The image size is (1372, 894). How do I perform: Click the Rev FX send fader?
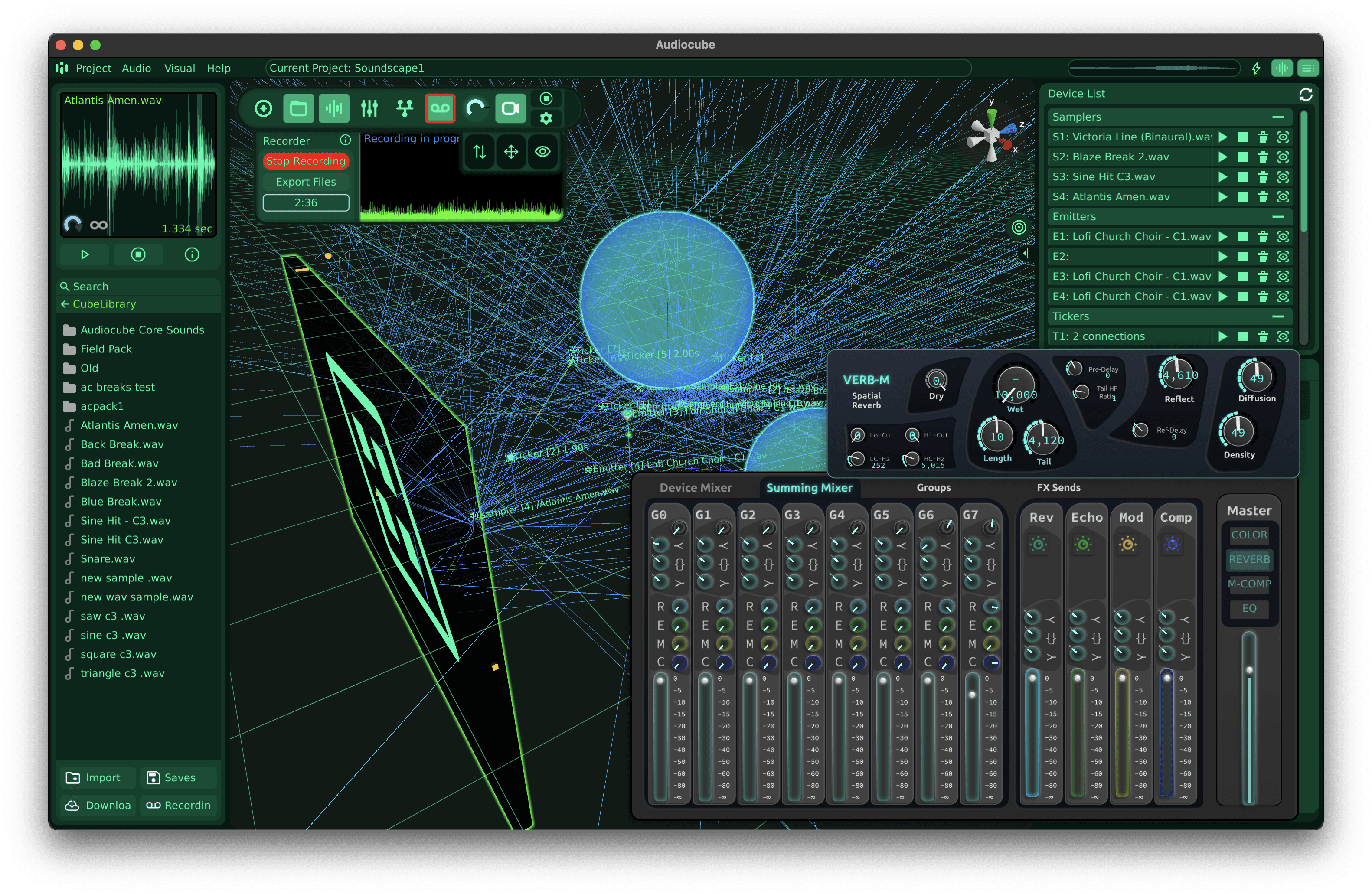point(1032,678)
